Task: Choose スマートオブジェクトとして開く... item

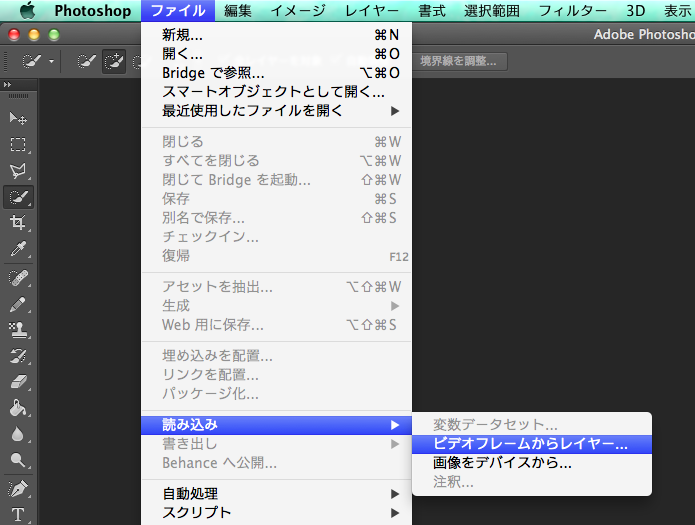Action: pyautogui.click(x=277, y=92)
